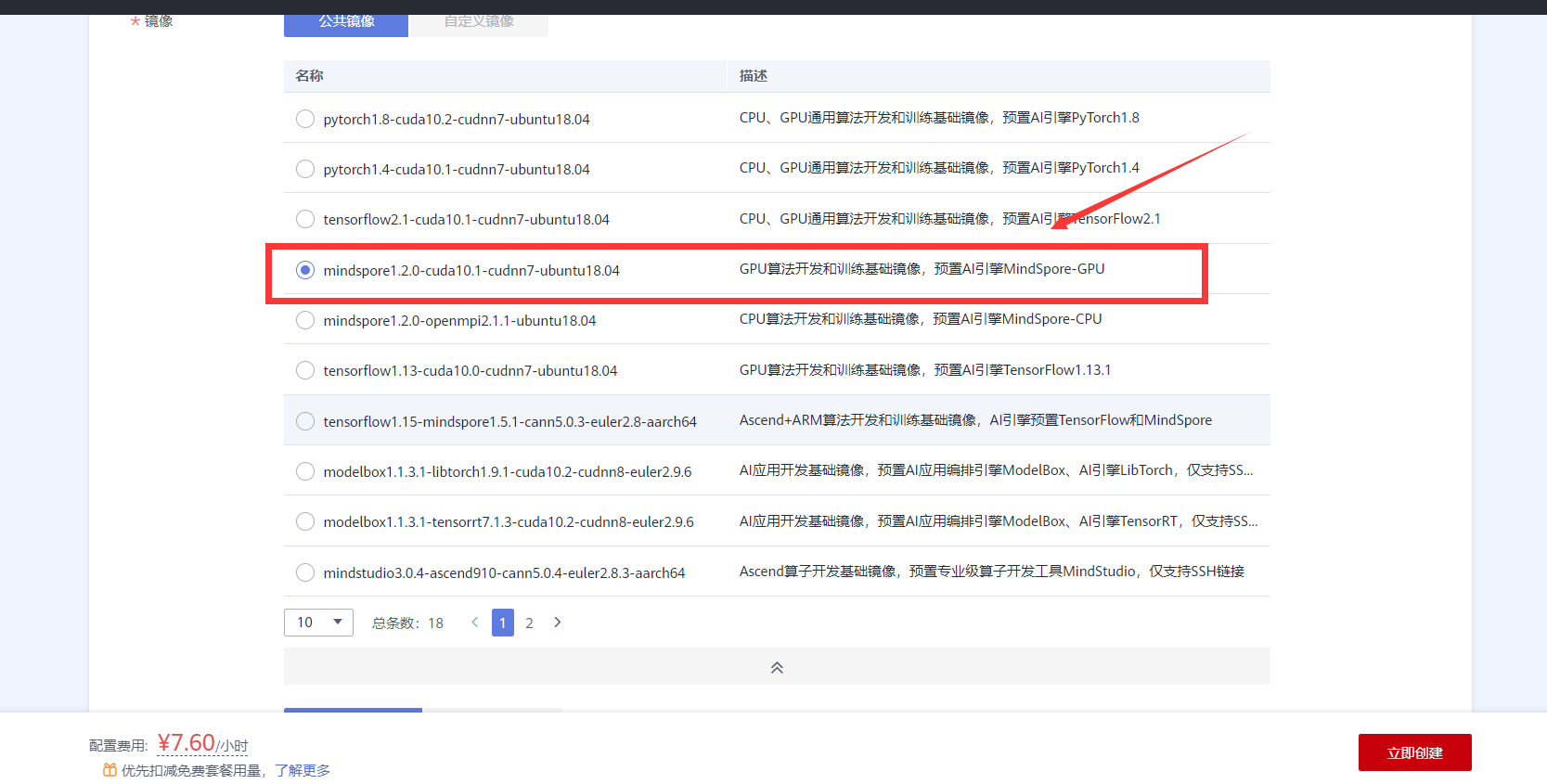Click Ascend+ARM description text
The height and width of the screenshot is (784, 1547).
click(x=975, y=420)
